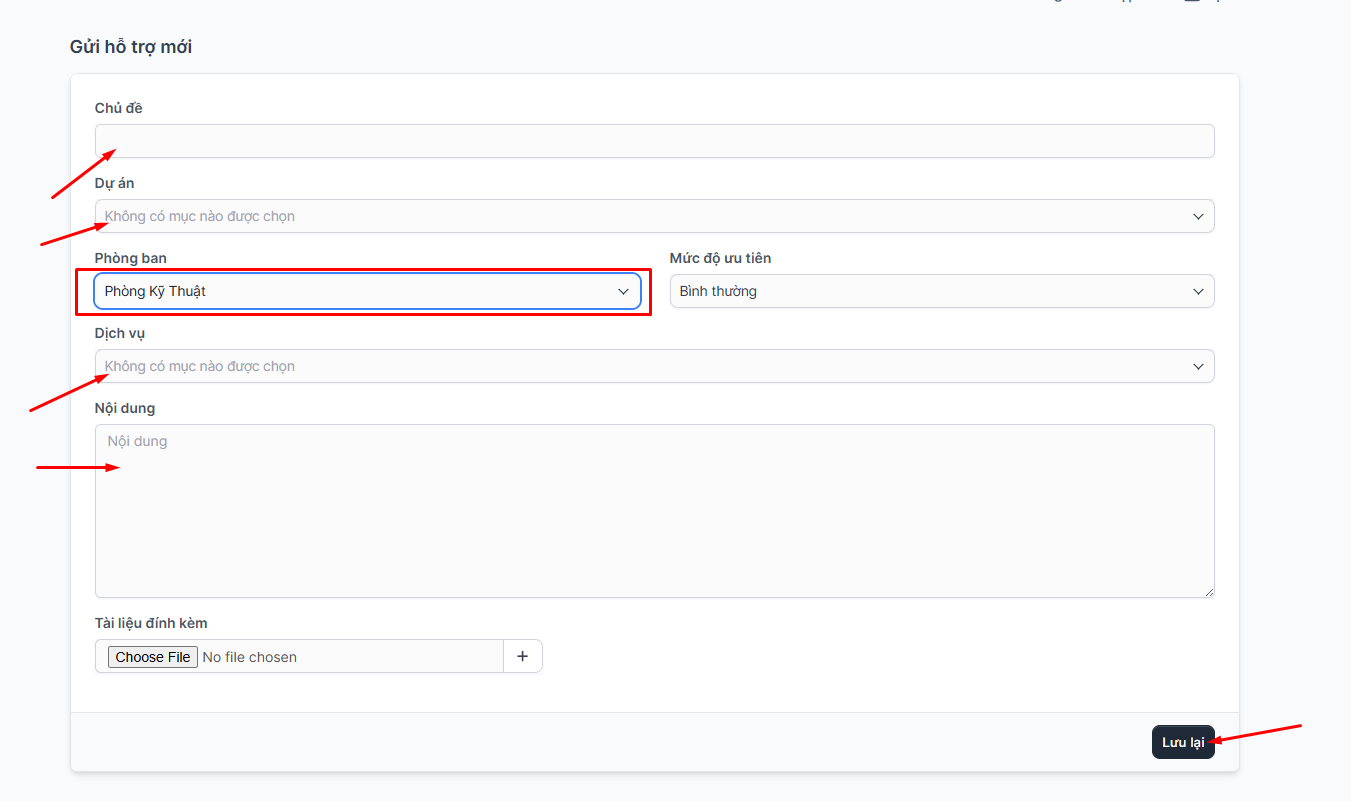The height and width of the screenshot is (801, 1351).
Task: Click the Tài liệu đính kèm label
Action: [151, 623]
